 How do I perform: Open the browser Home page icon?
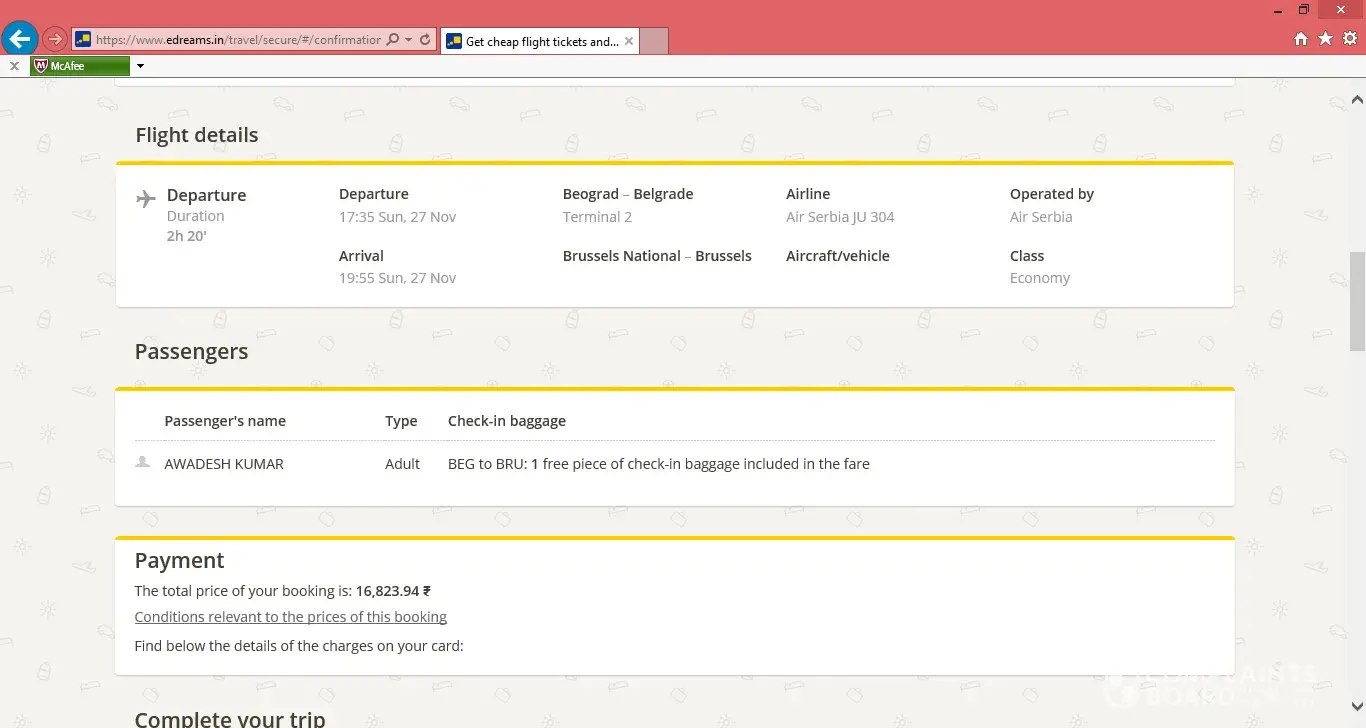click(x=1301, y=39)
